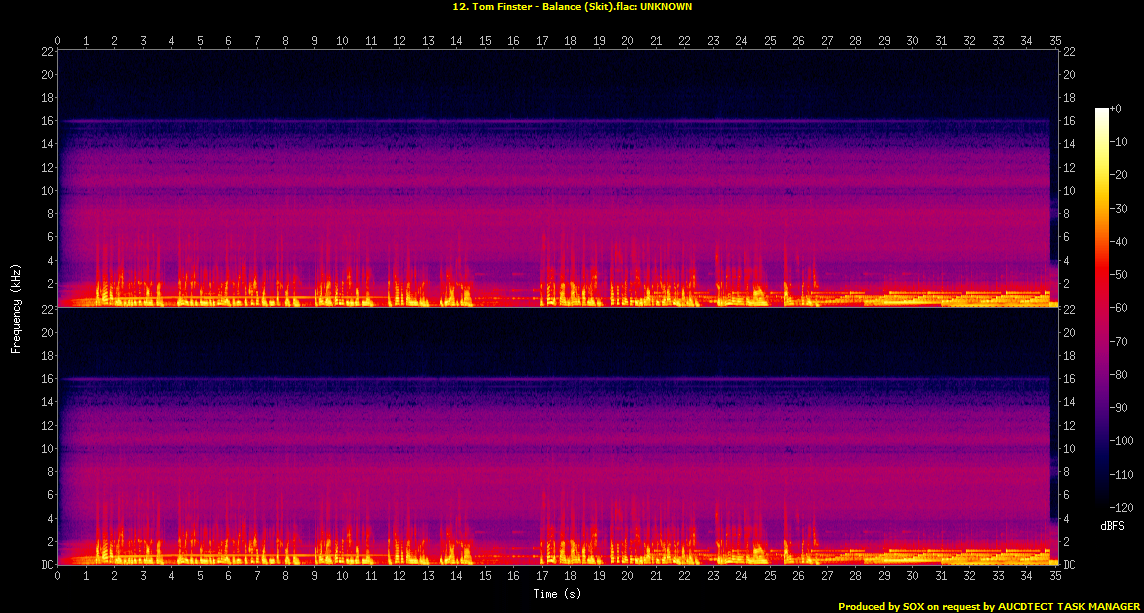
Task: Click the "Frequency (kHz)" axis label
Action: pyautogui.click(x=16, y=307)
